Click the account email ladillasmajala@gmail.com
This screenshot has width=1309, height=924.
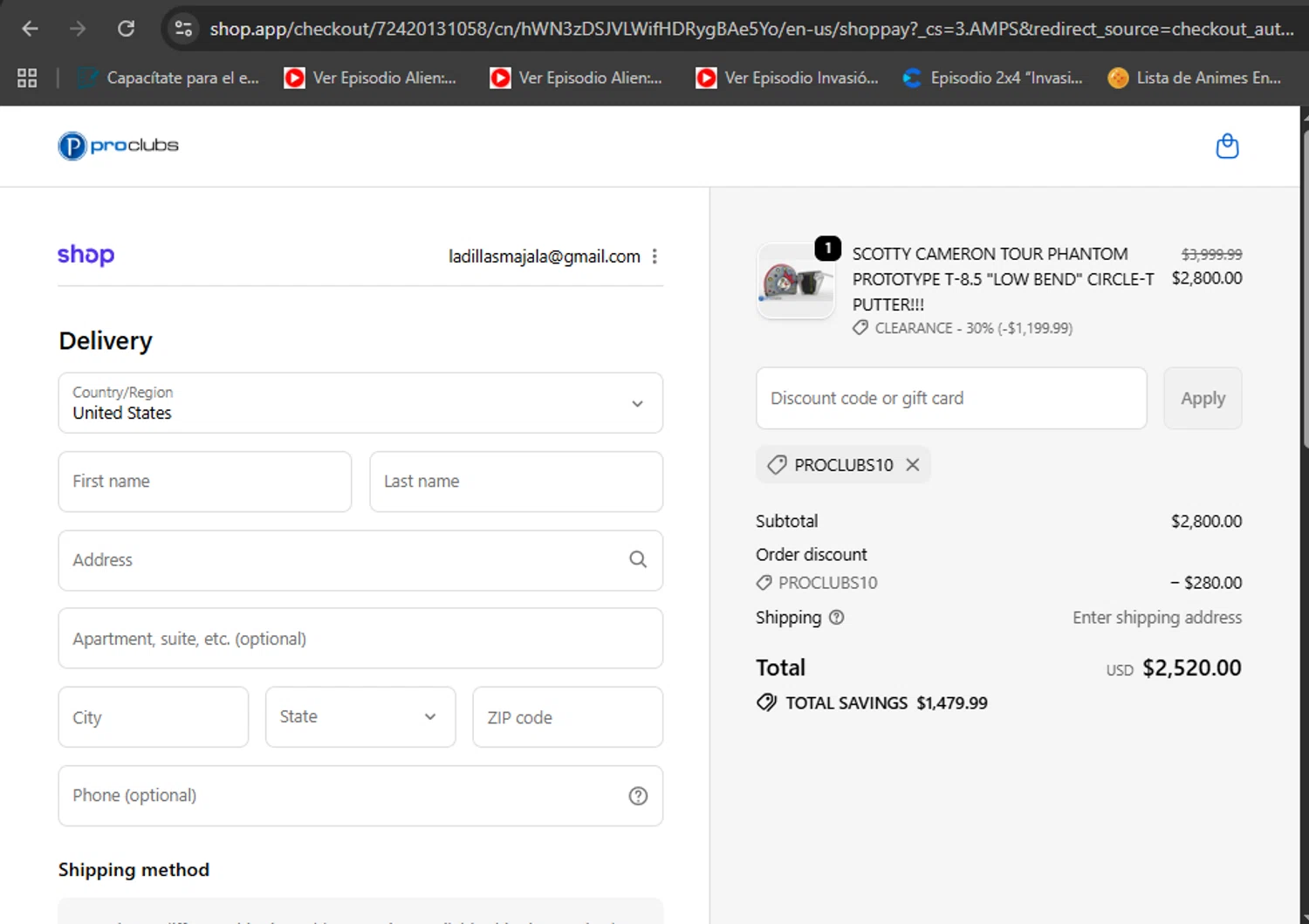[545, 257]
